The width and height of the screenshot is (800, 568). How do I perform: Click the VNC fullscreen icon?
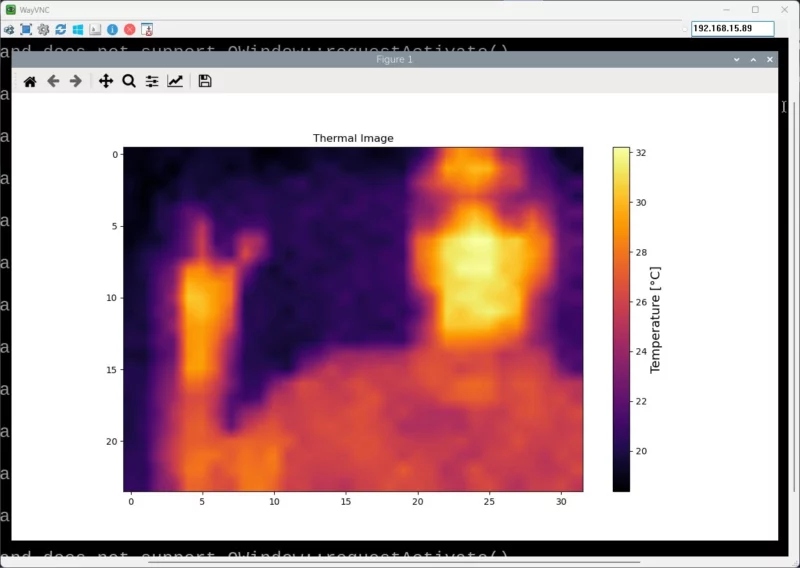point(26,29)
